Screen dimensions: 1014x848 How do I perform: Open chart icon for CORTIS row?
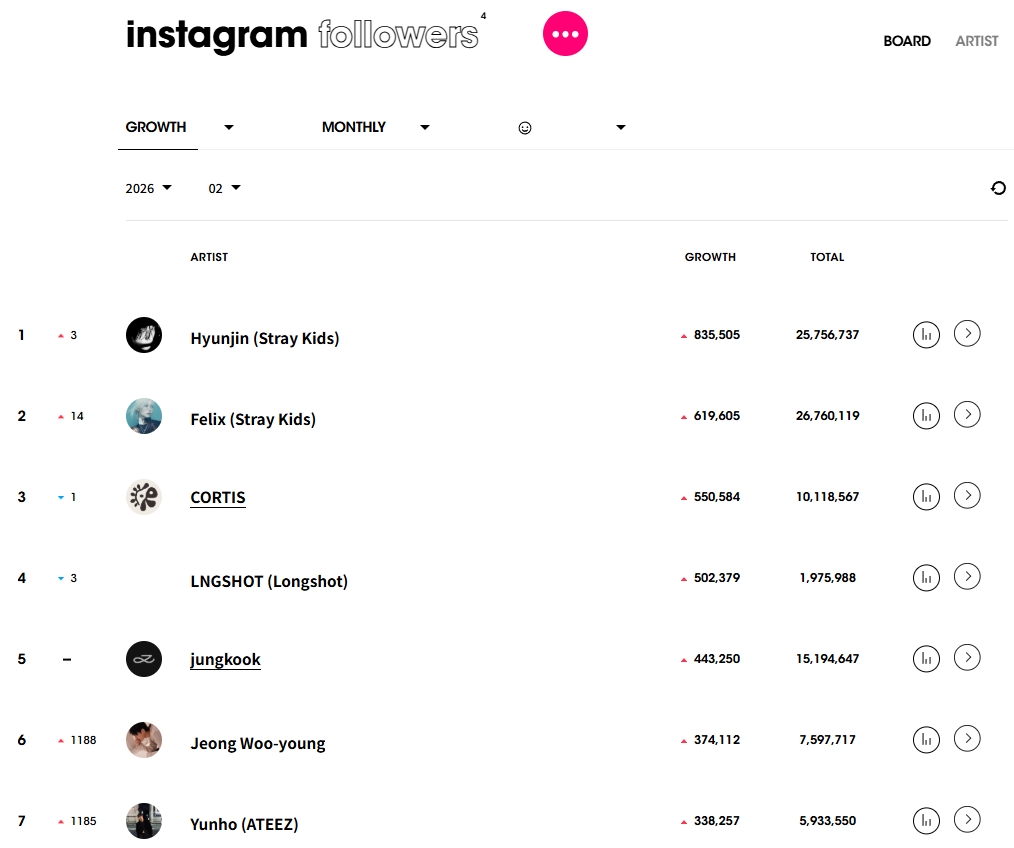coord(927,496)
